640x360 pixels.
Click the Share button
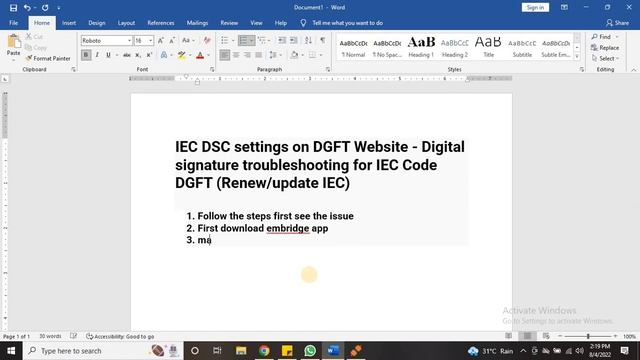pos(618,23)
